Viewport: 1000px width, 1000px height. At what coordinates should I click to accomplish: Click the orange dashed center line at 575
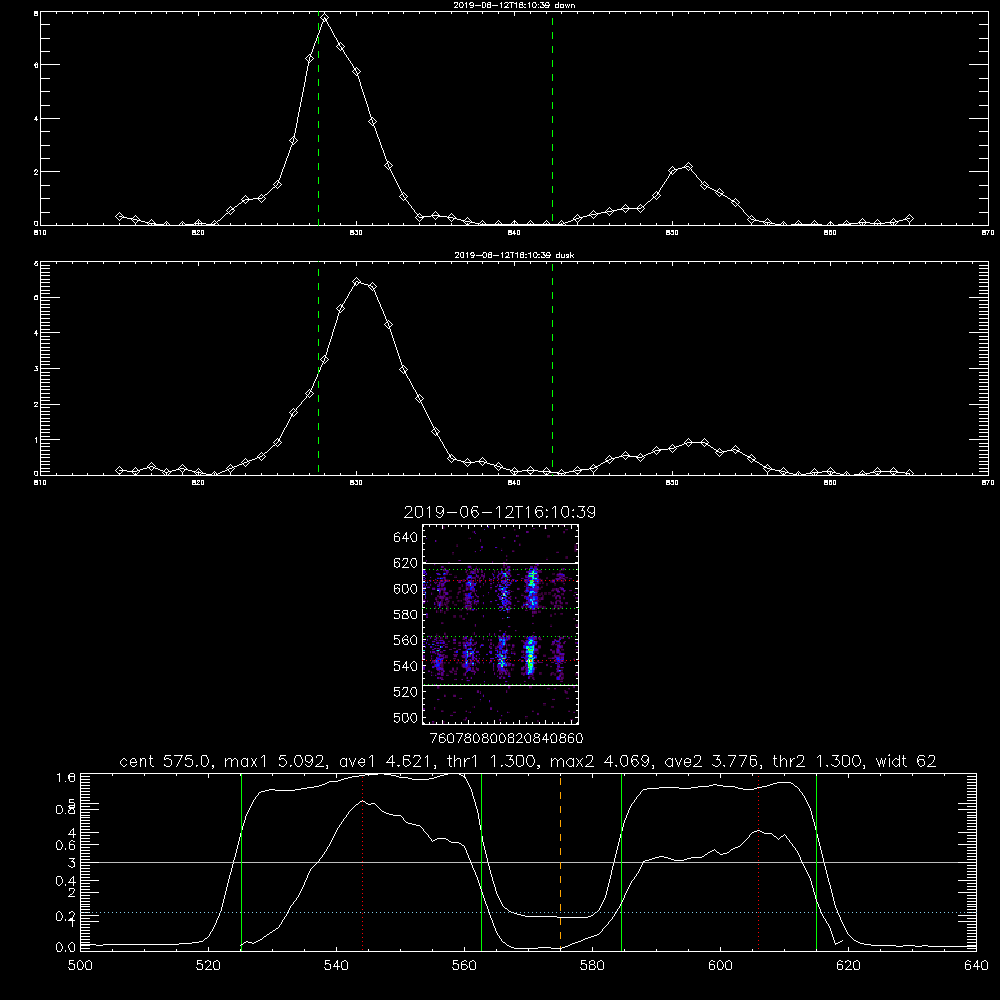pos(561,862)
